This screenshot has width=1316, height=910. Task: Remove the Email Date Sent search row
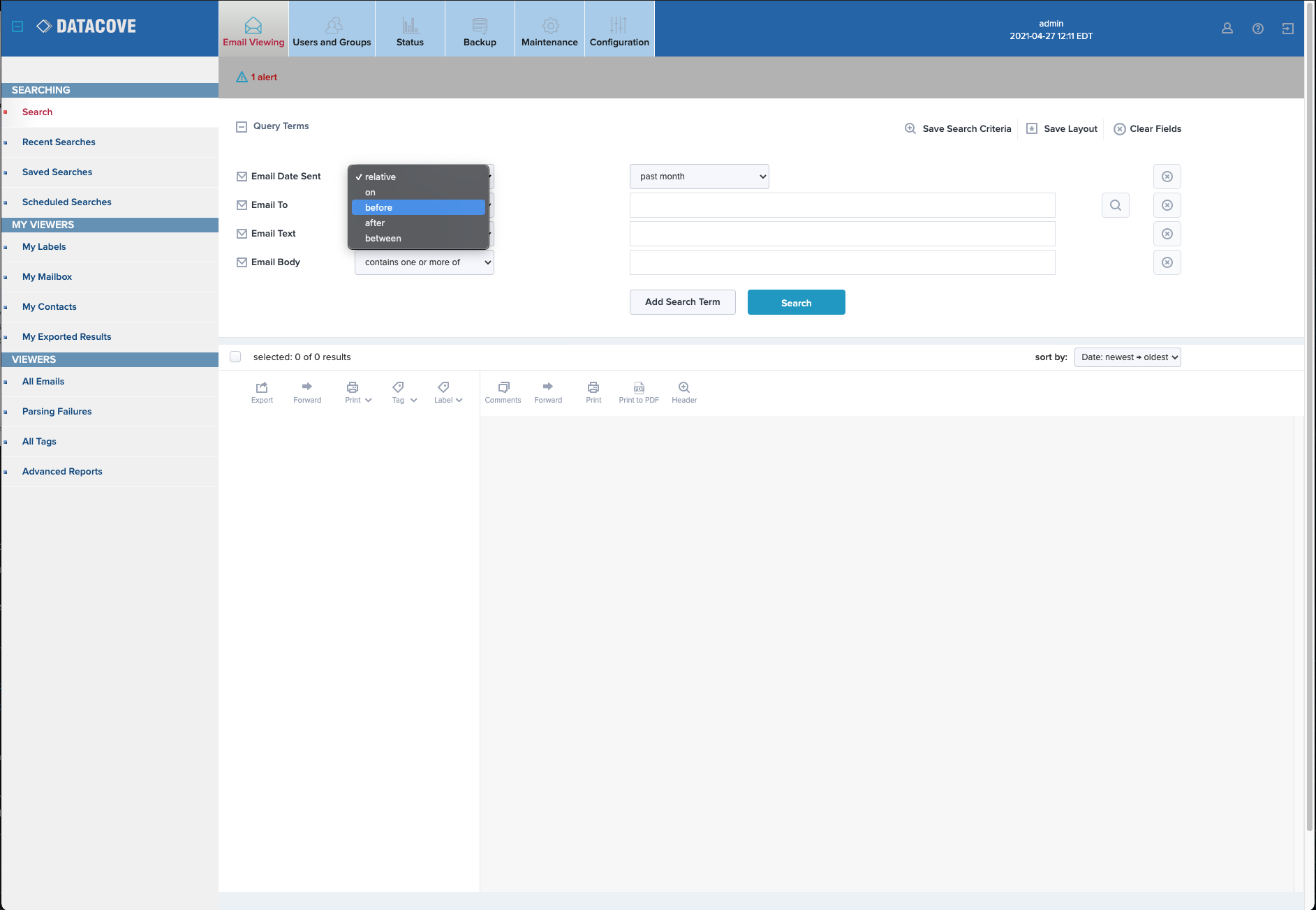point(1167,177)
